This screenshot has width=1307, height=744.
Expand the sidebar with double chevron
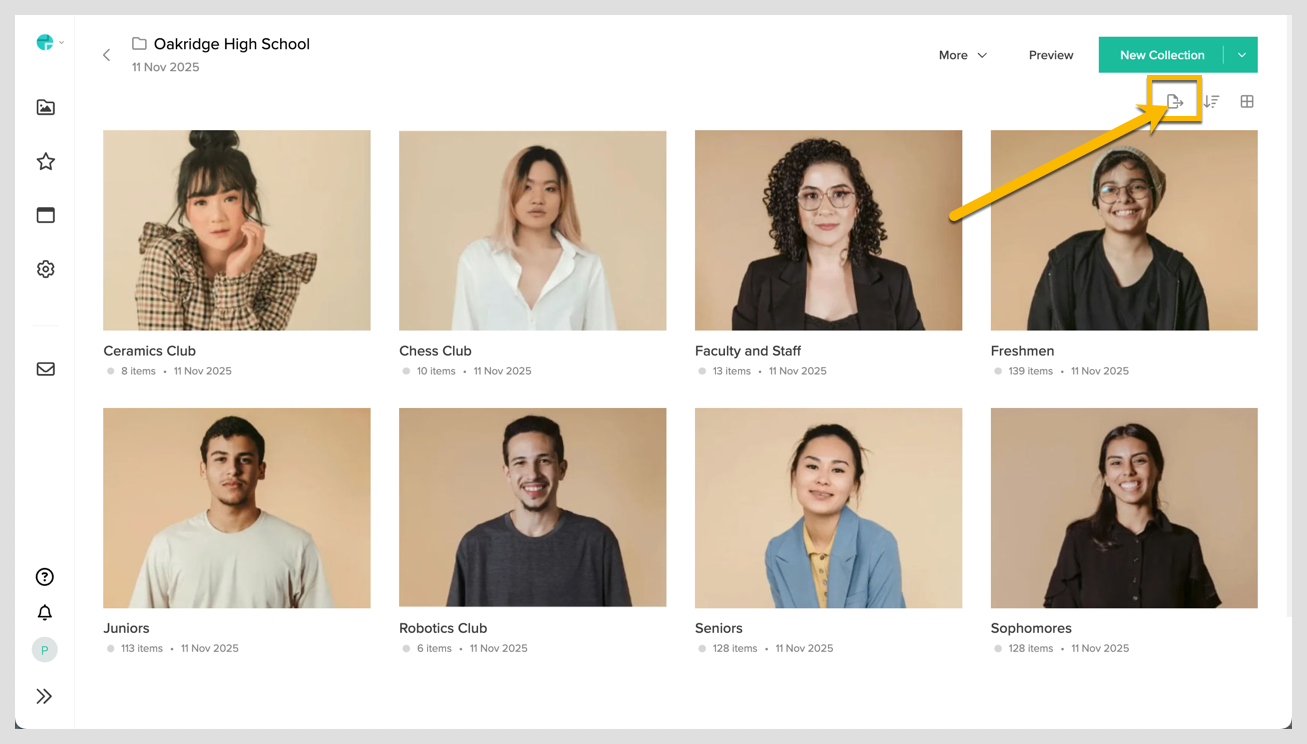tap(45, 697)
